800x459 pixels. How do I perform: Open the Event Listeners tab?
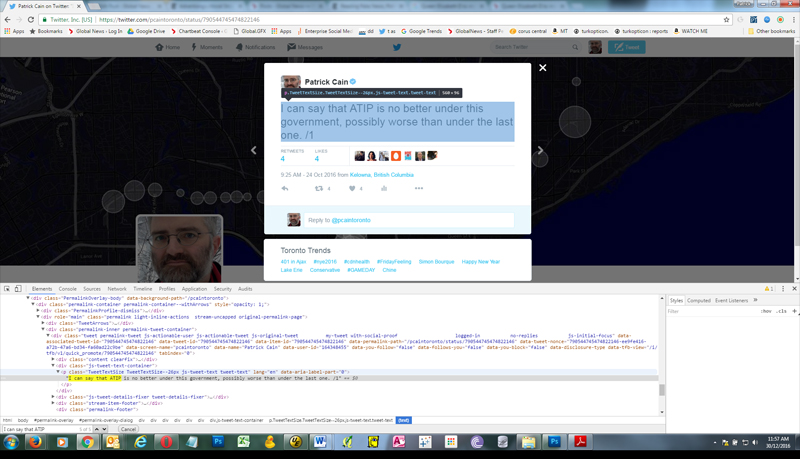click(x=731, y=300)
